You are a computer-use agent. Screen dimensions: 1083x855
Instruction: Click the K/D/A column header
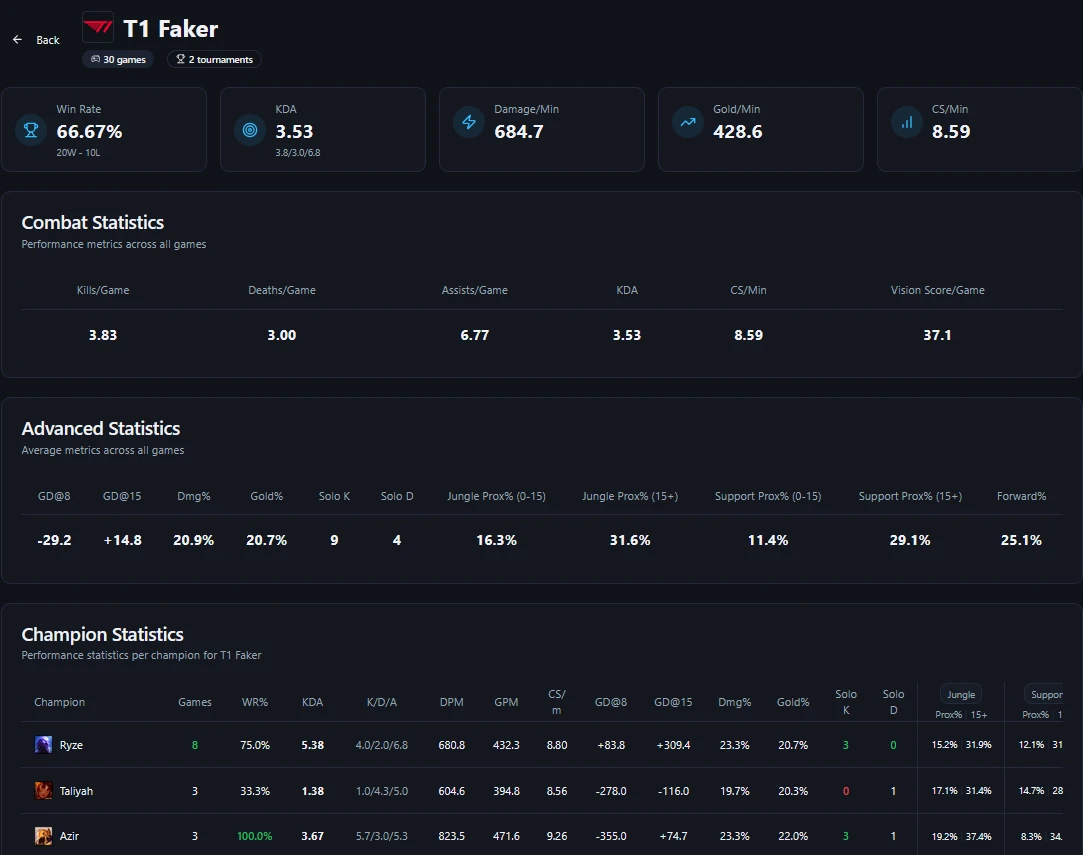click(x=382, y=702)
